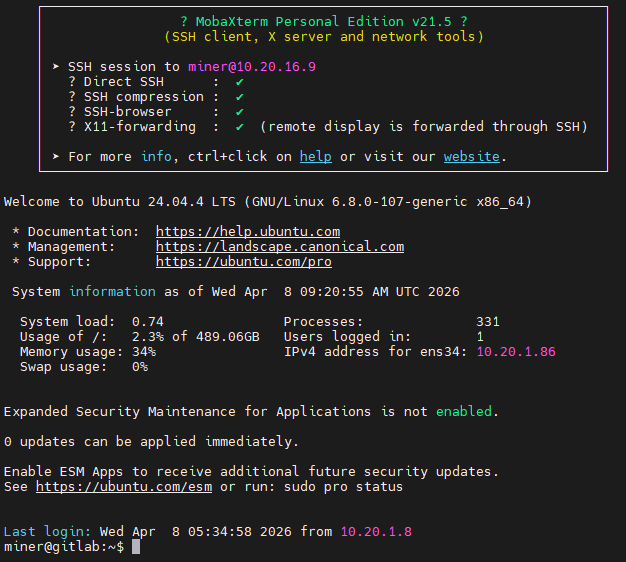Image resolution: width=626 pixels, height=562 pixels.
Task: Click the last login IP 10.20.1.8
Action: 376,532
